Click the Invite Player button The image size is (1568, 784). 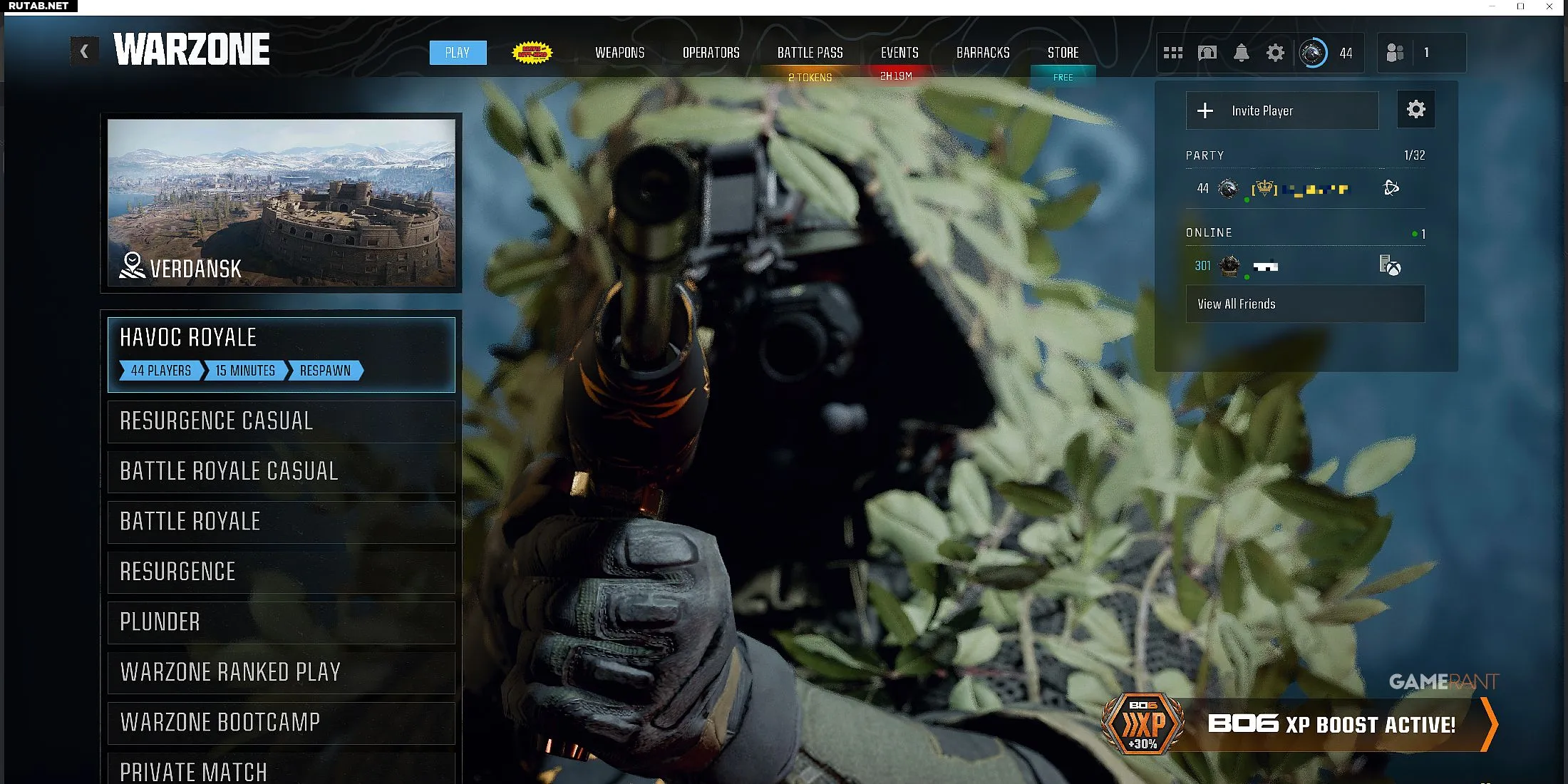pos(1282,110)
